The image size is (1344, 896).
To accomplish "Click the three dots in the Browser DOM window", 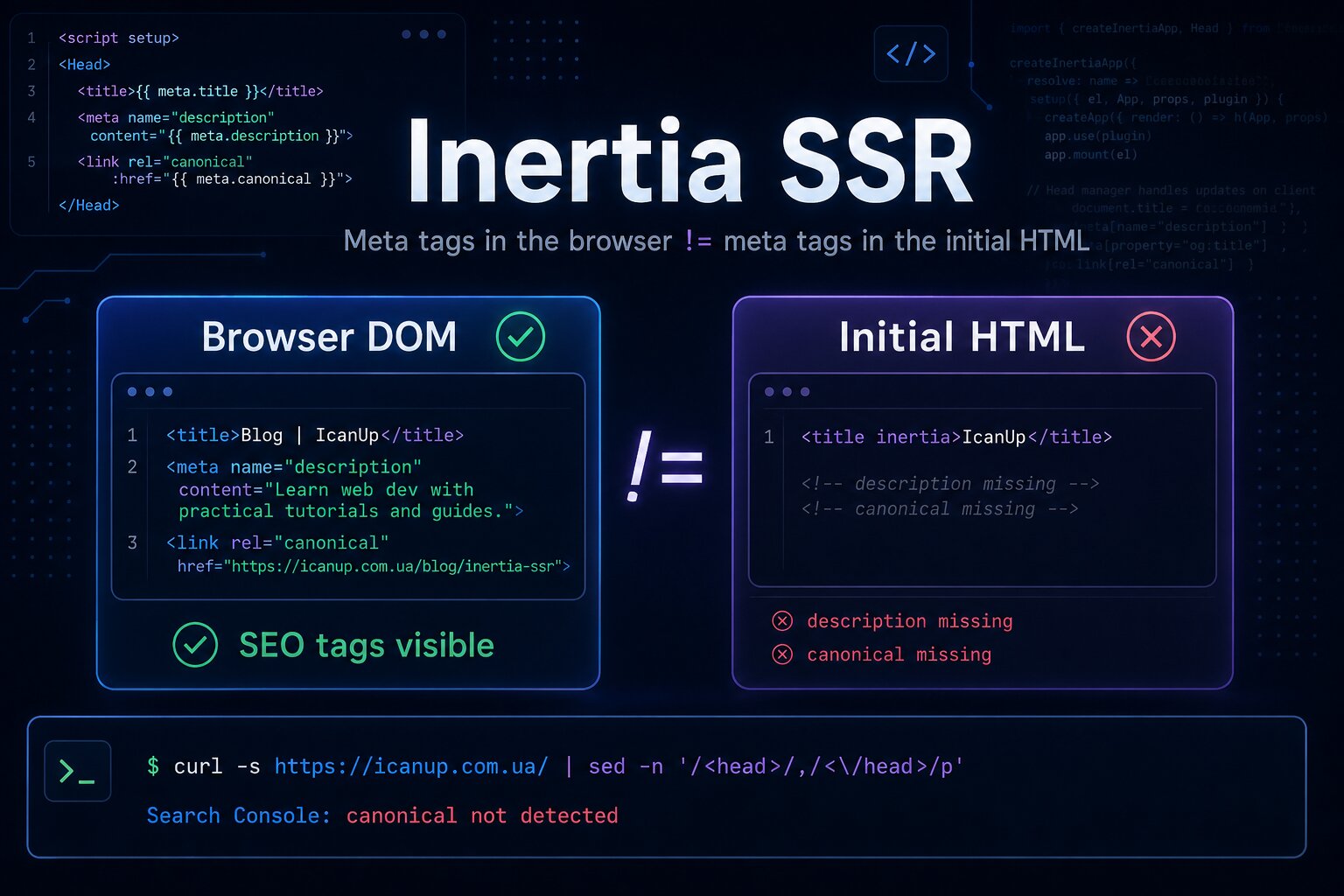I will pos(150,392).
